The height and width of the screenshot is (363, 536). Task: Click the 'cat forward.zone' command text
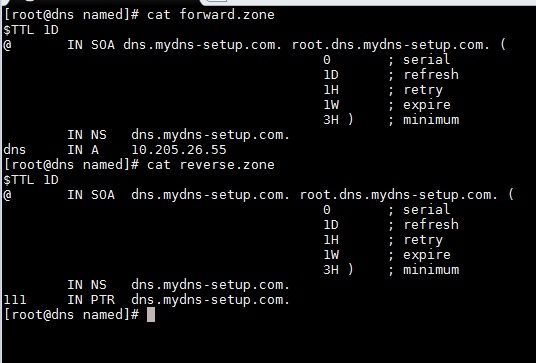click(211, 15)
